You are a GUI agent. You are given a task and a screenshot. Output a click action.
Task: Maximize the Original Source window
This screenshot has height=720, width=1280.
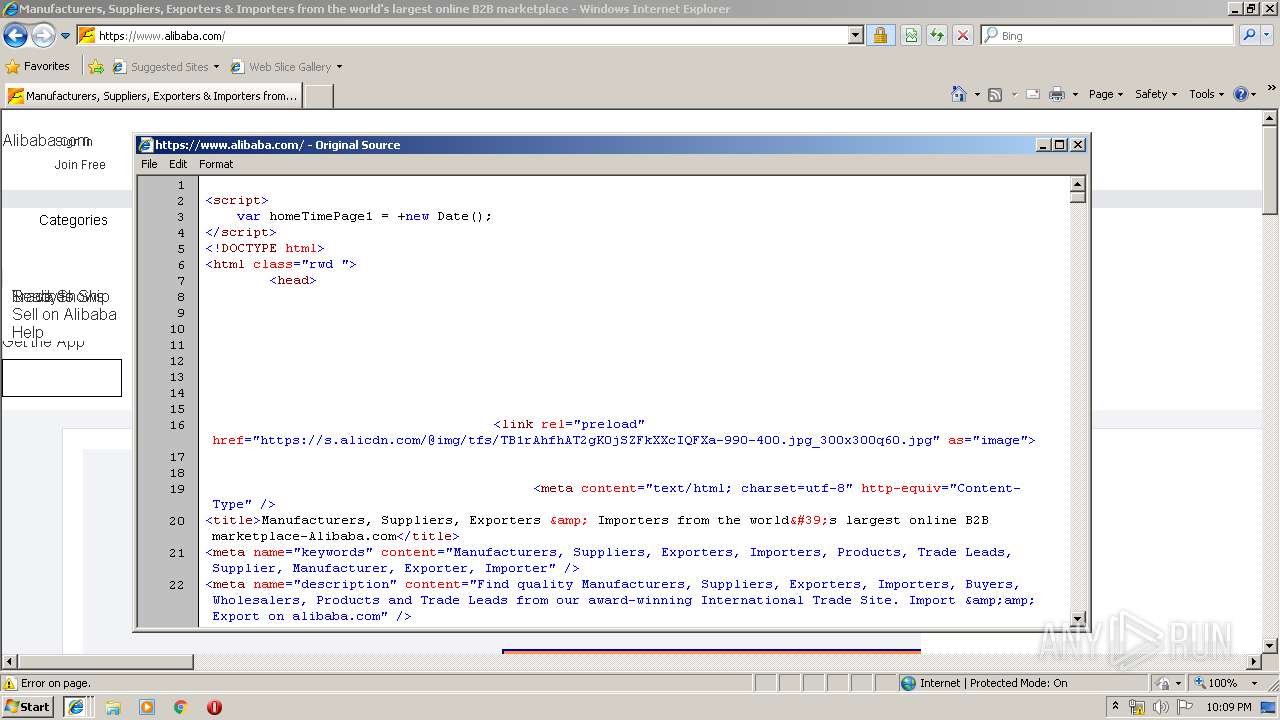[1060, 145]
